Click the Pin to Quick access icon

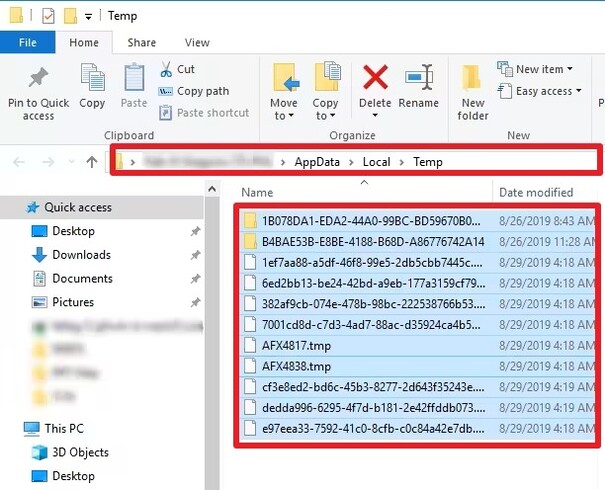(x=38, y=77)
